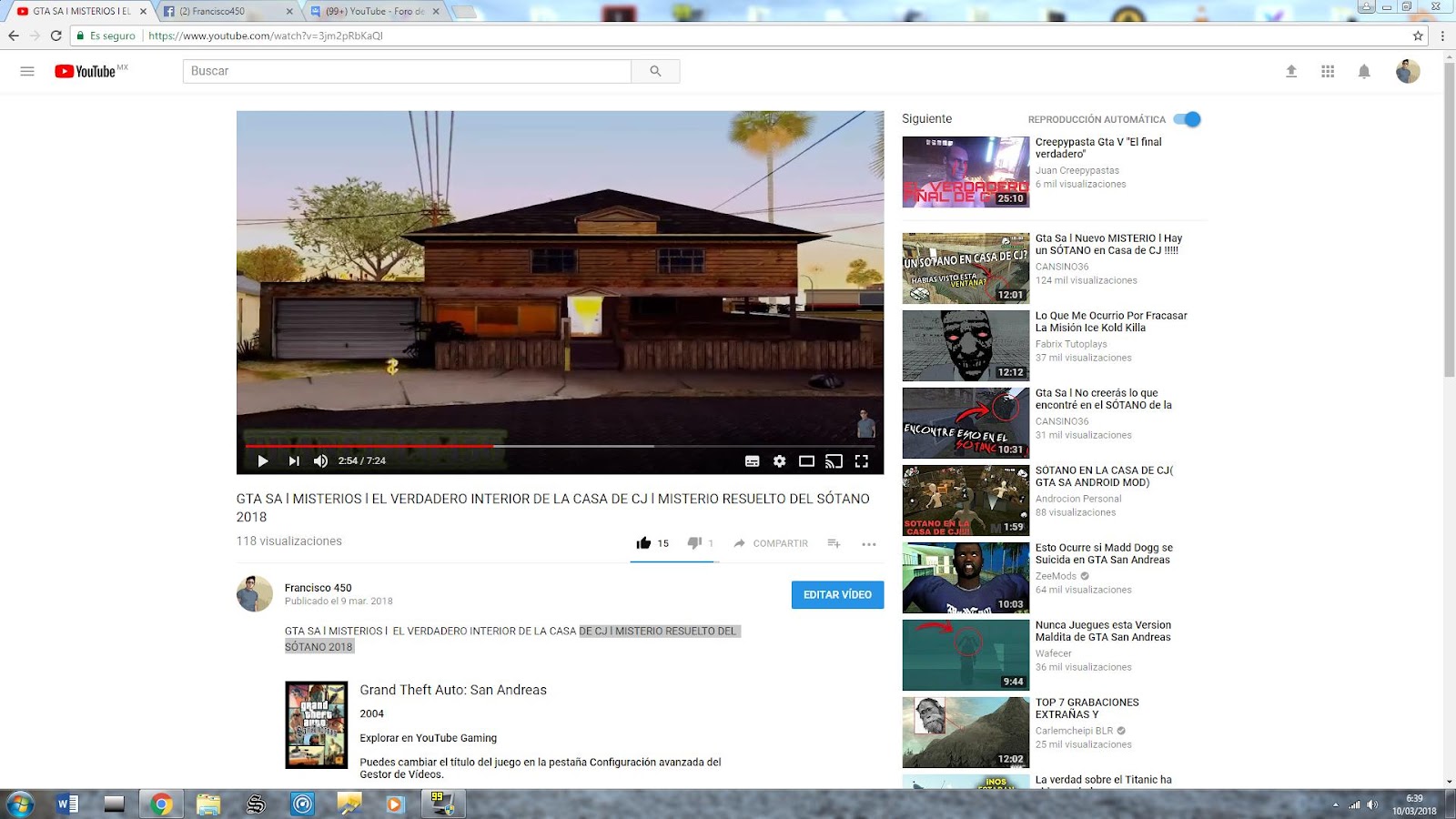This screenshot has width=1456, height=819.
Task: Open Explorar en YouTube Gaming link
Action: pos(428,738)
